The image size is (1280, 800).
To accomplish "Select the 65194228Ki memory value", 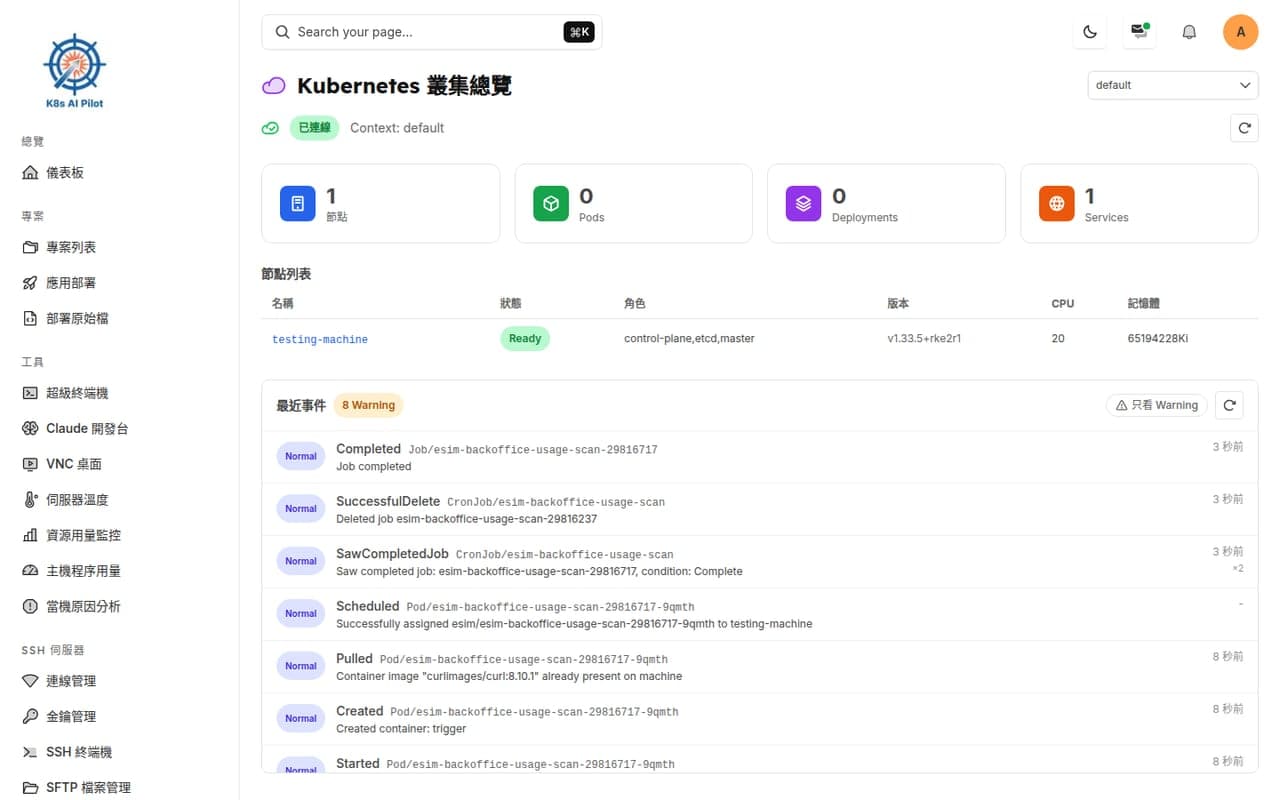I will coord(1158,338).
